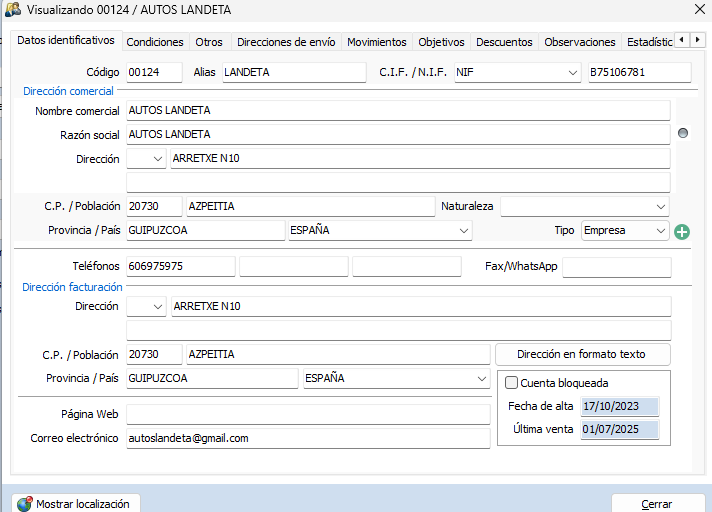Open the Naturaleza dropdown

pos(660,206)
